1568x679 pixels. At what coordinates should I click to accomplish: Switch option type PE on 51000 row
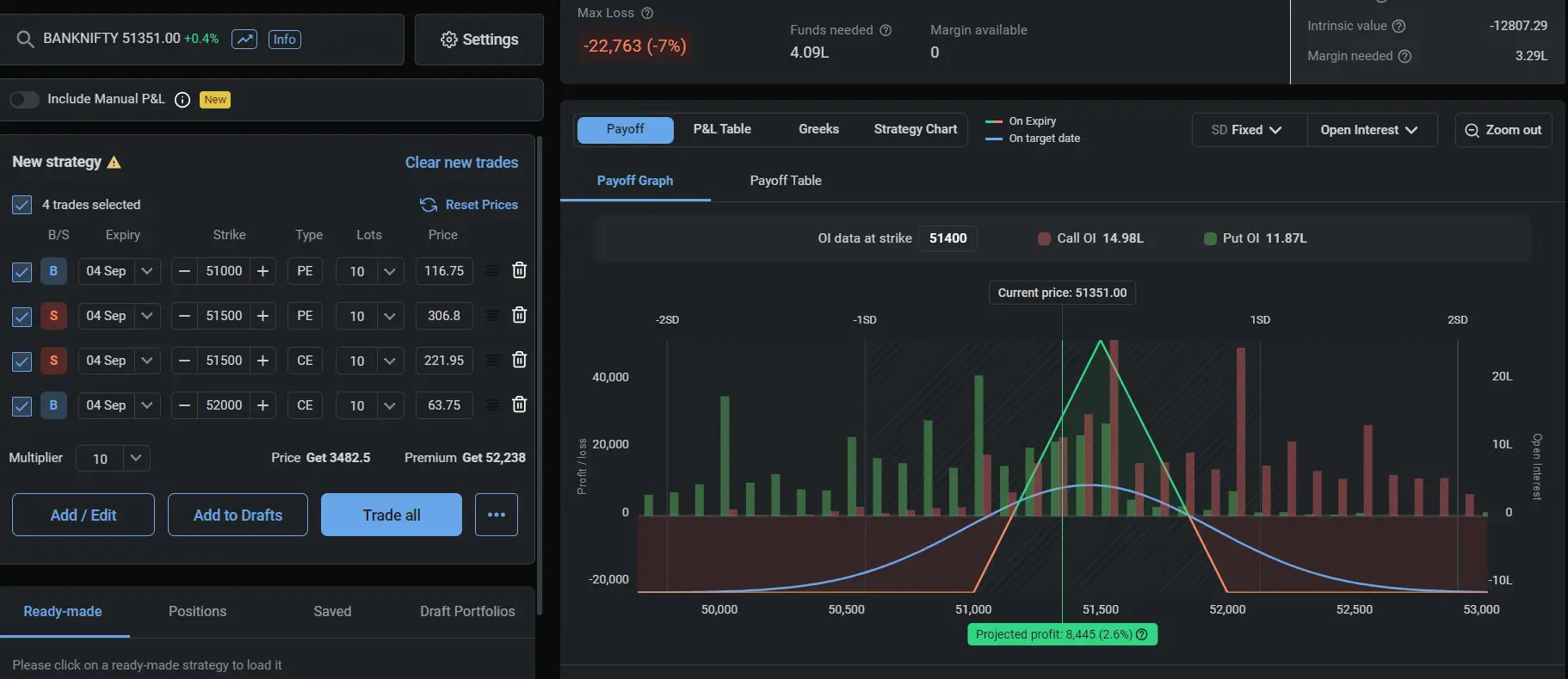[305, 271]
